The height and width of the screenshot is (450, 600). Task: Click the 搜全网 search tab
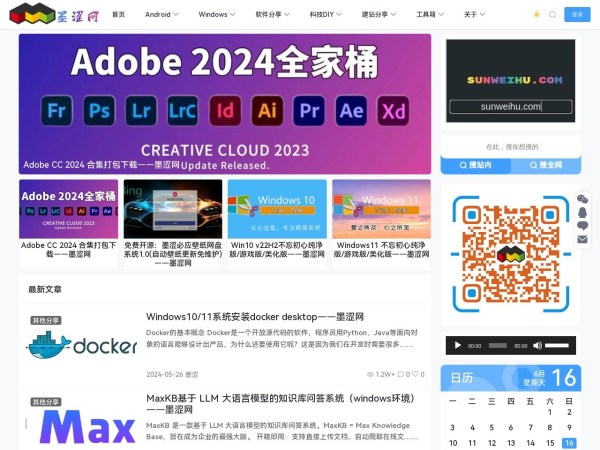click(x=546, y=165)
